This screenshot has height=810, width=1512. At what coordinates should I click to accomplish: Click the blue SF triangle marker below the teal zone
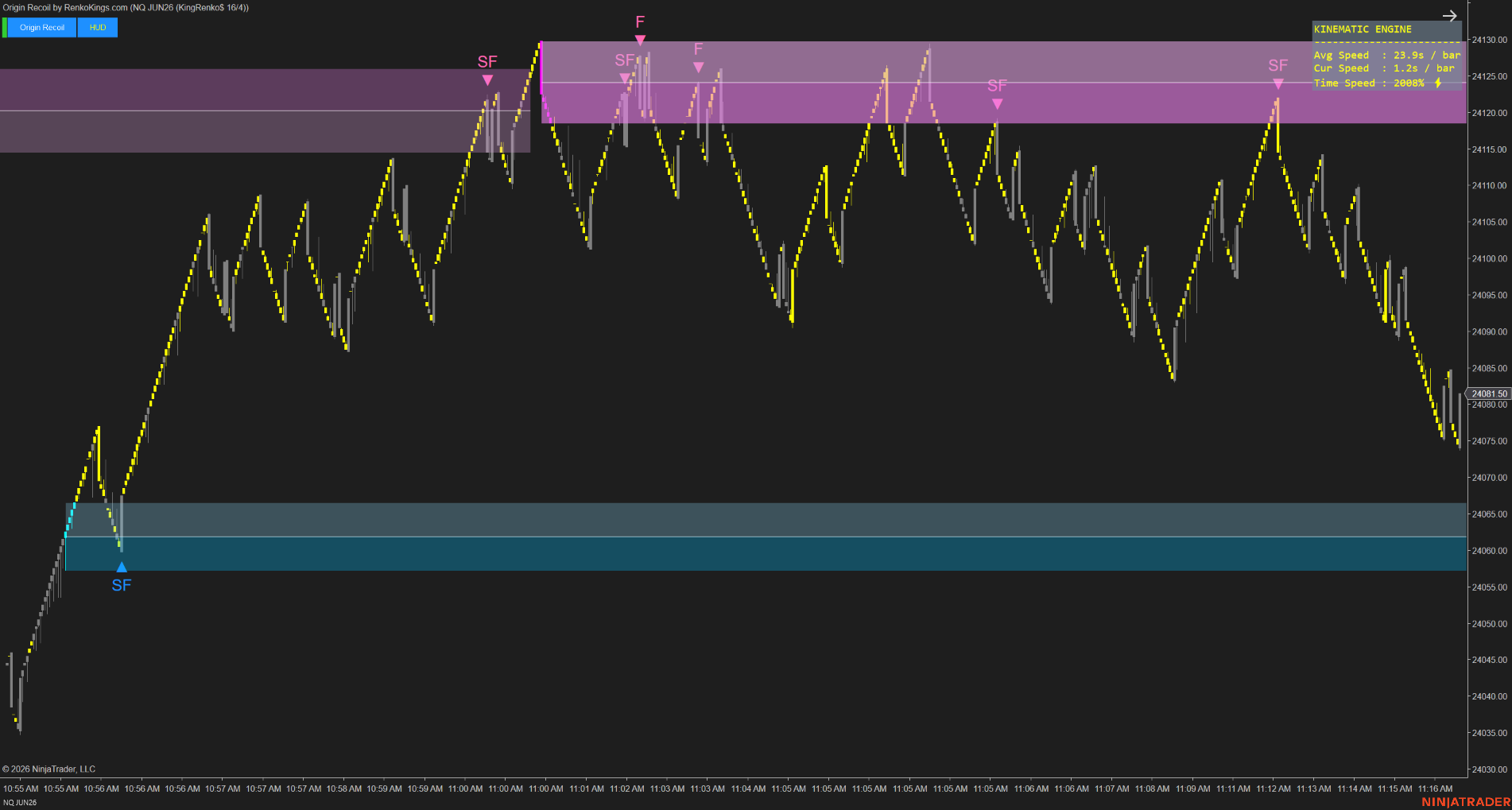click(121, 566)
